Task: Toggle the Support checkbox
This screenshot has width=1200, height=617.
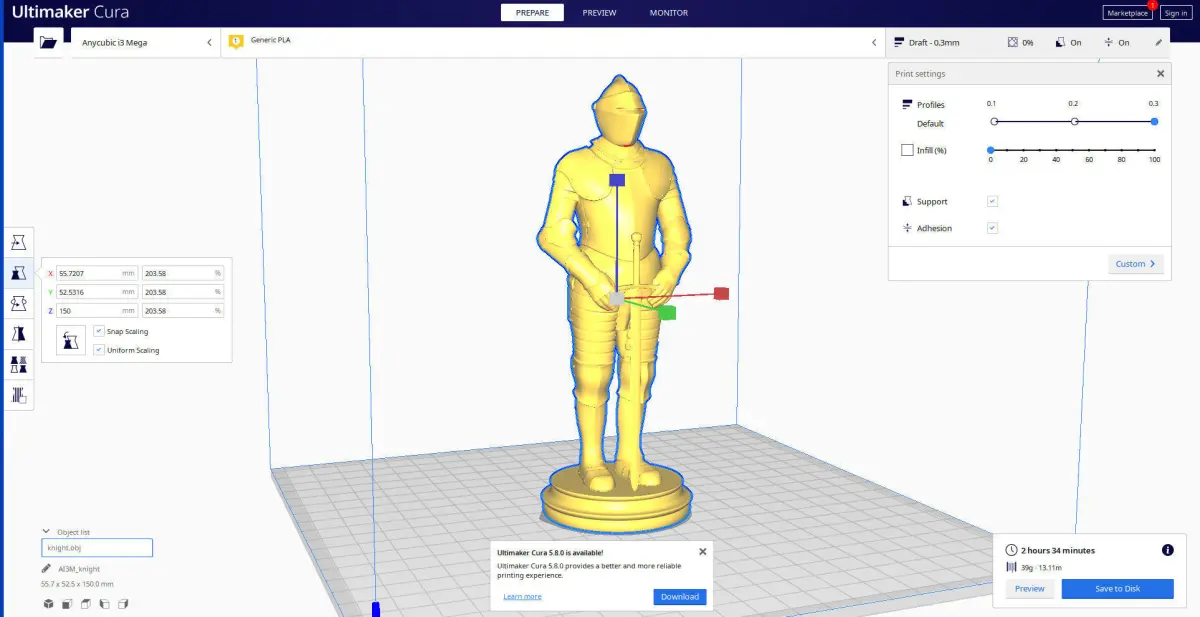Action: point(992,201)
